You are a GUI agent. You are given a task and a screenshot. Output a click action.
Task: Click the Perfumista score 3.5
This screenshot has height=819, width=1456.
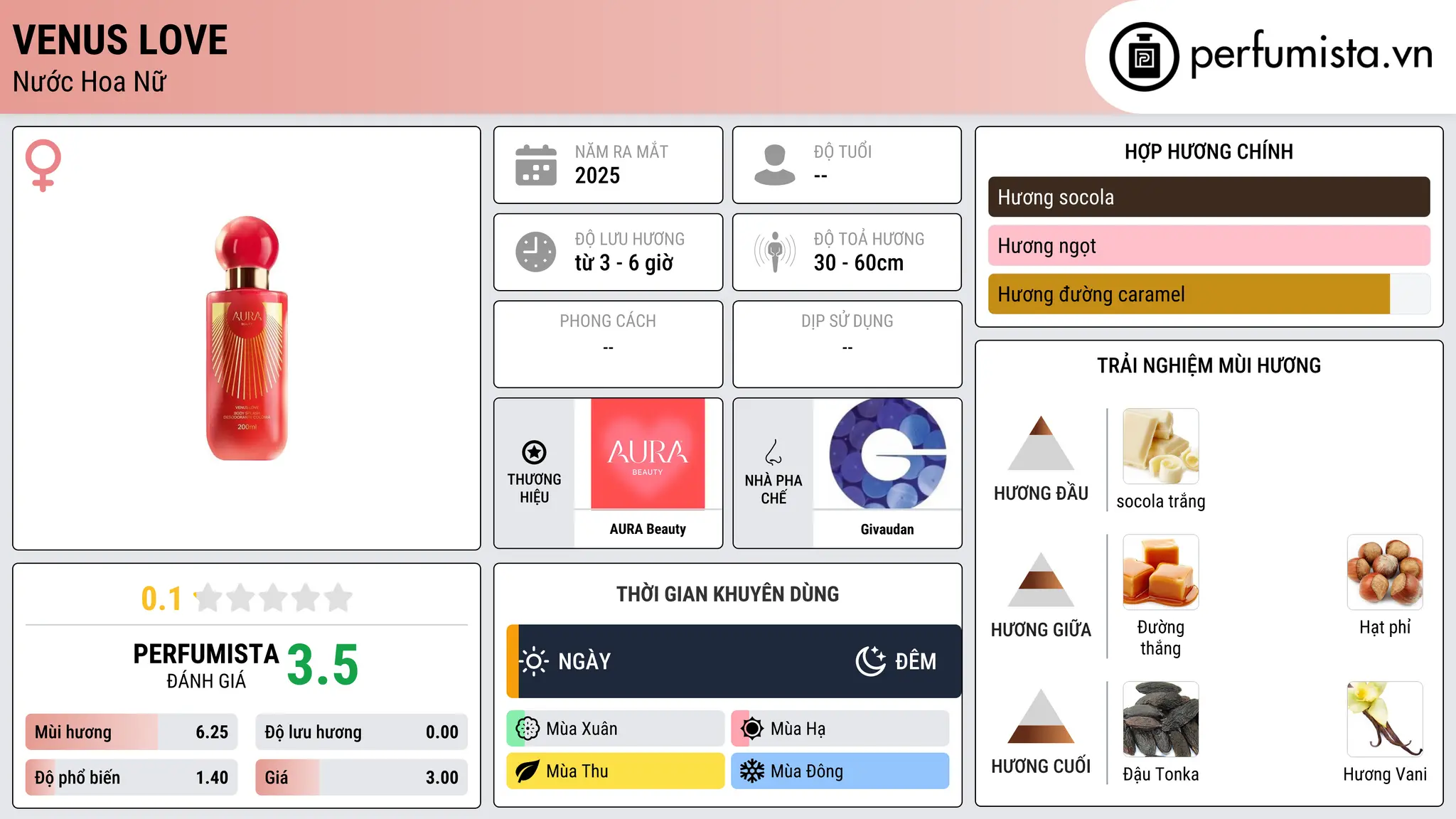[x=323, y=665]
